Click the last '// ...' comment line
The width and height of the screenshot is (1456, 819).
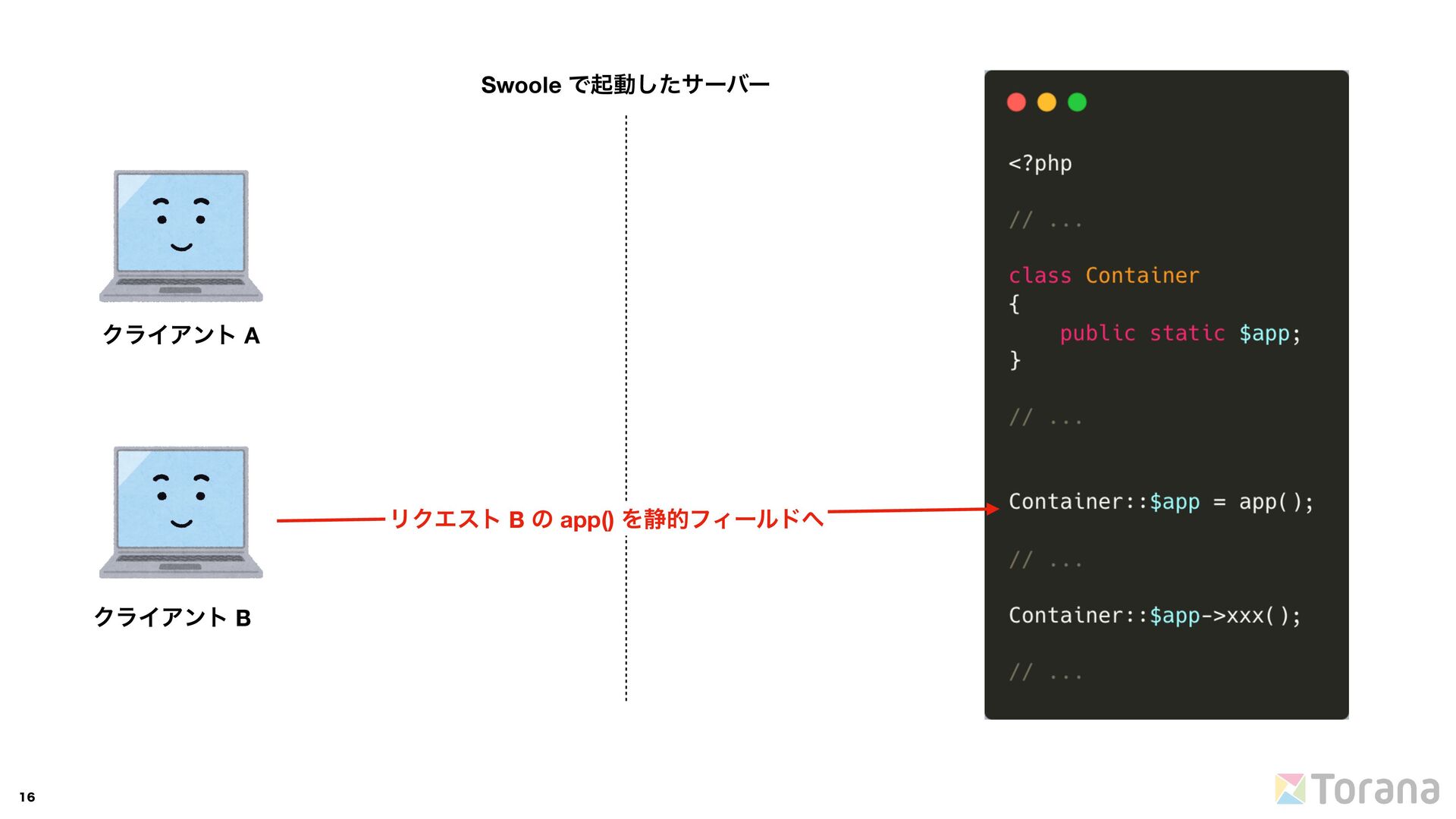pos(1045,672)
